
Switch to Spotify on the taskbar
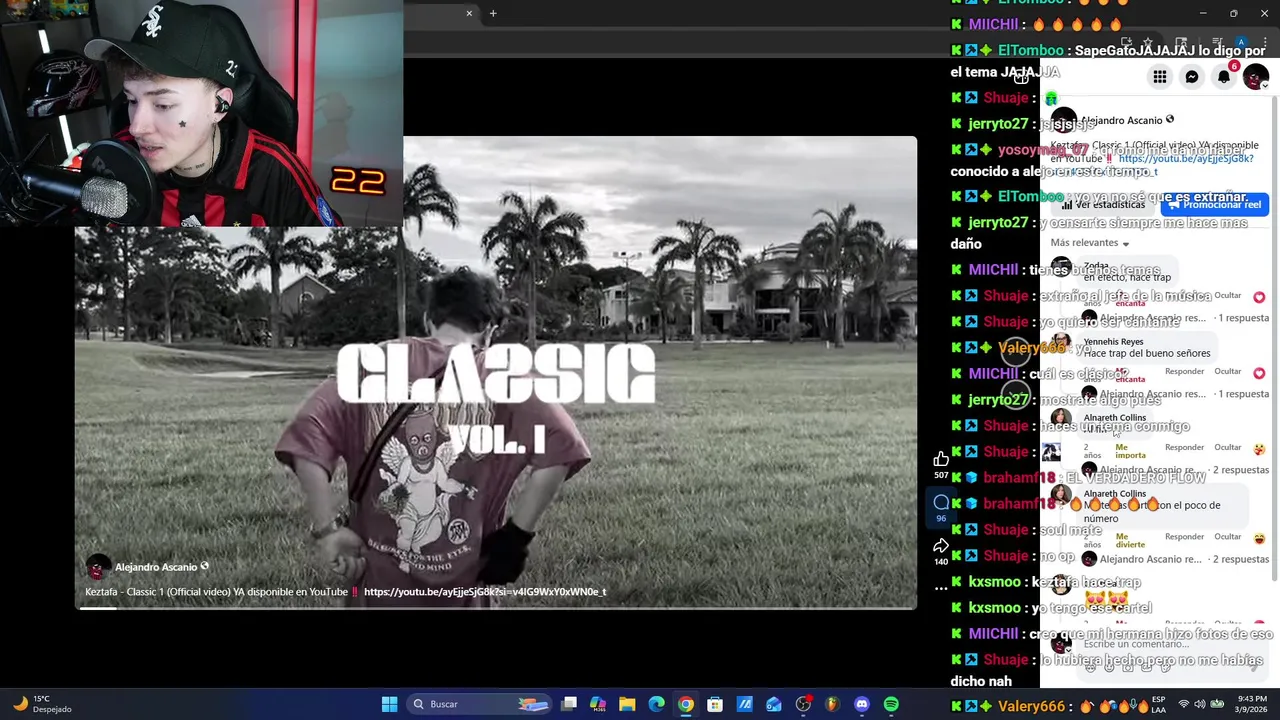point(891,704)
